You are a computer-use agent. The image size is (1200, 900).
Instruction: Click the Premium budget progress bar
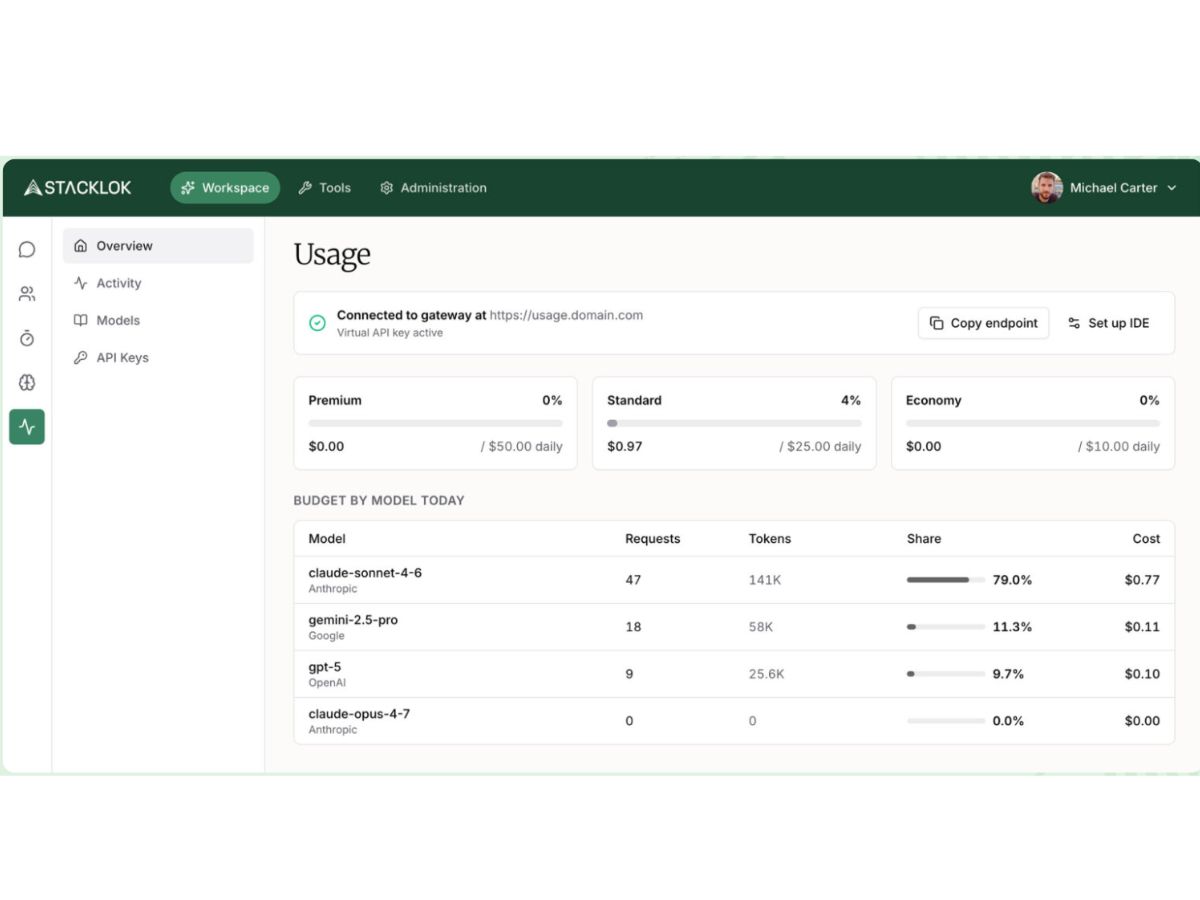click(x=435, y=423)
